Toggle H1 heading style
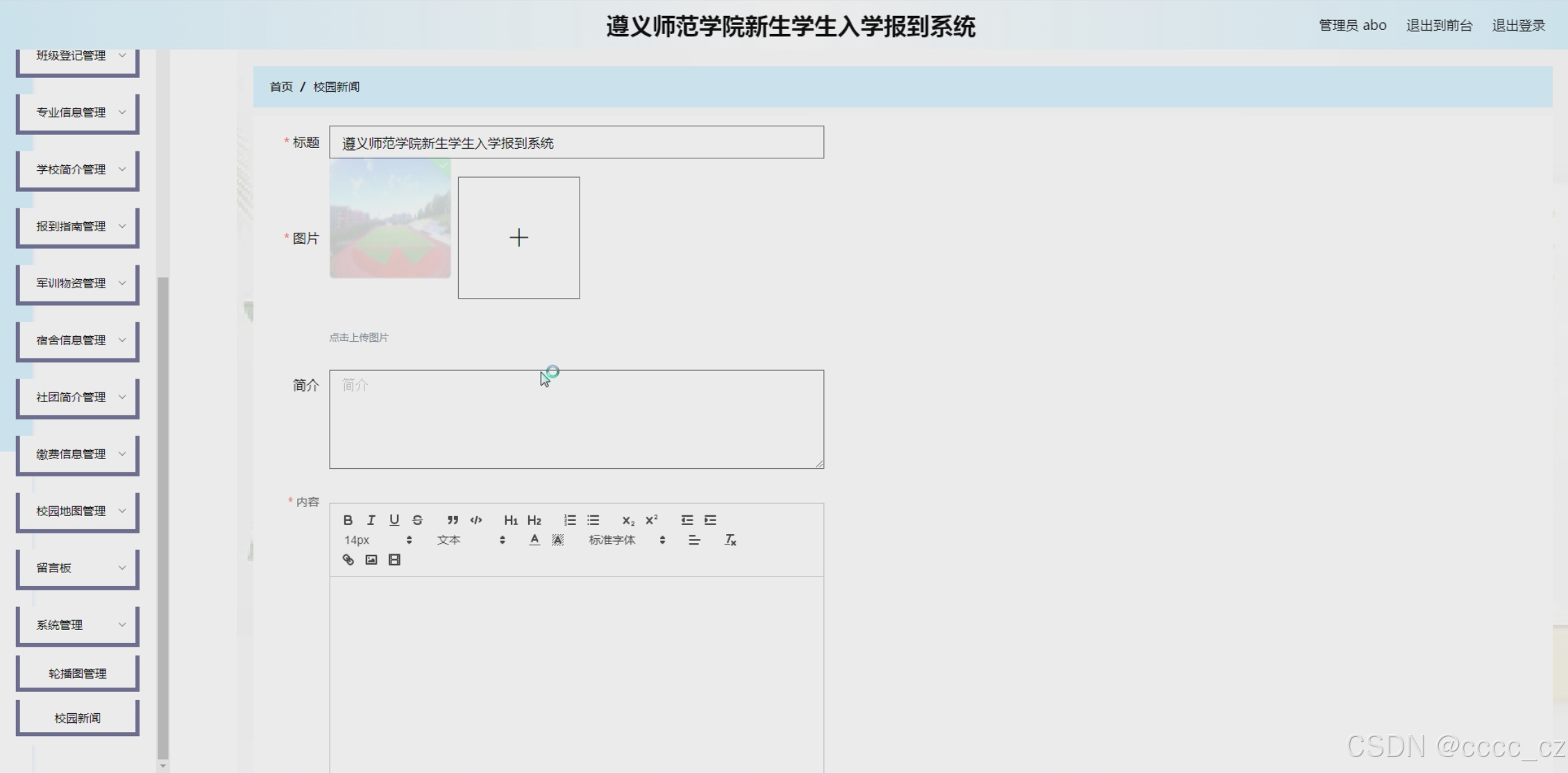This screenshot has width=1568, height=773. [x=511, y=520]
